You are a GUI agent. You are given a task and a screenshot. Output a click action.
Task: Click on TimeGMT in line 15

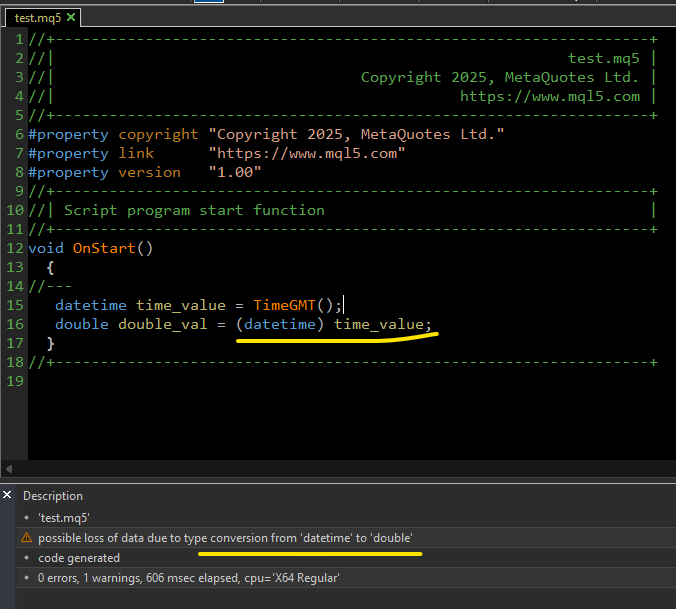[x=285, y=305]
